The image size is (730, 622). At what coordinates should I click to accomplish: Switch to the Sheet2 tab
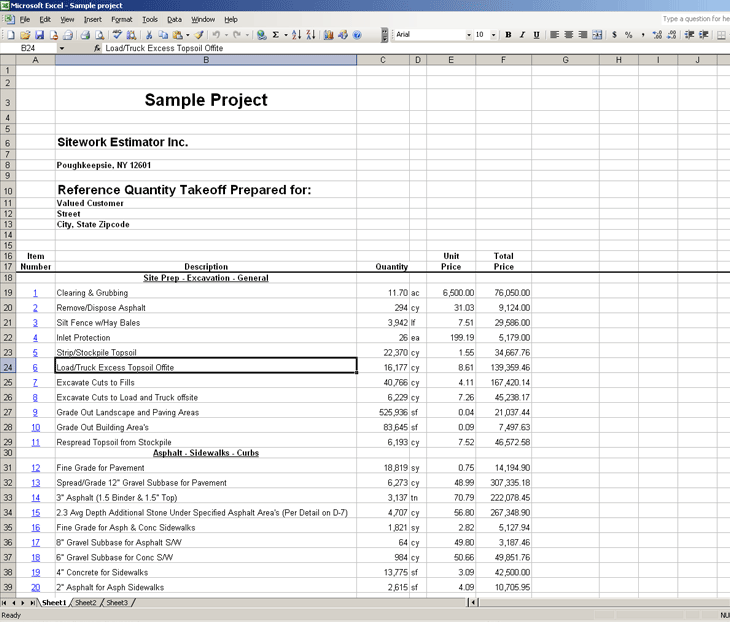(x=86, y=603)
